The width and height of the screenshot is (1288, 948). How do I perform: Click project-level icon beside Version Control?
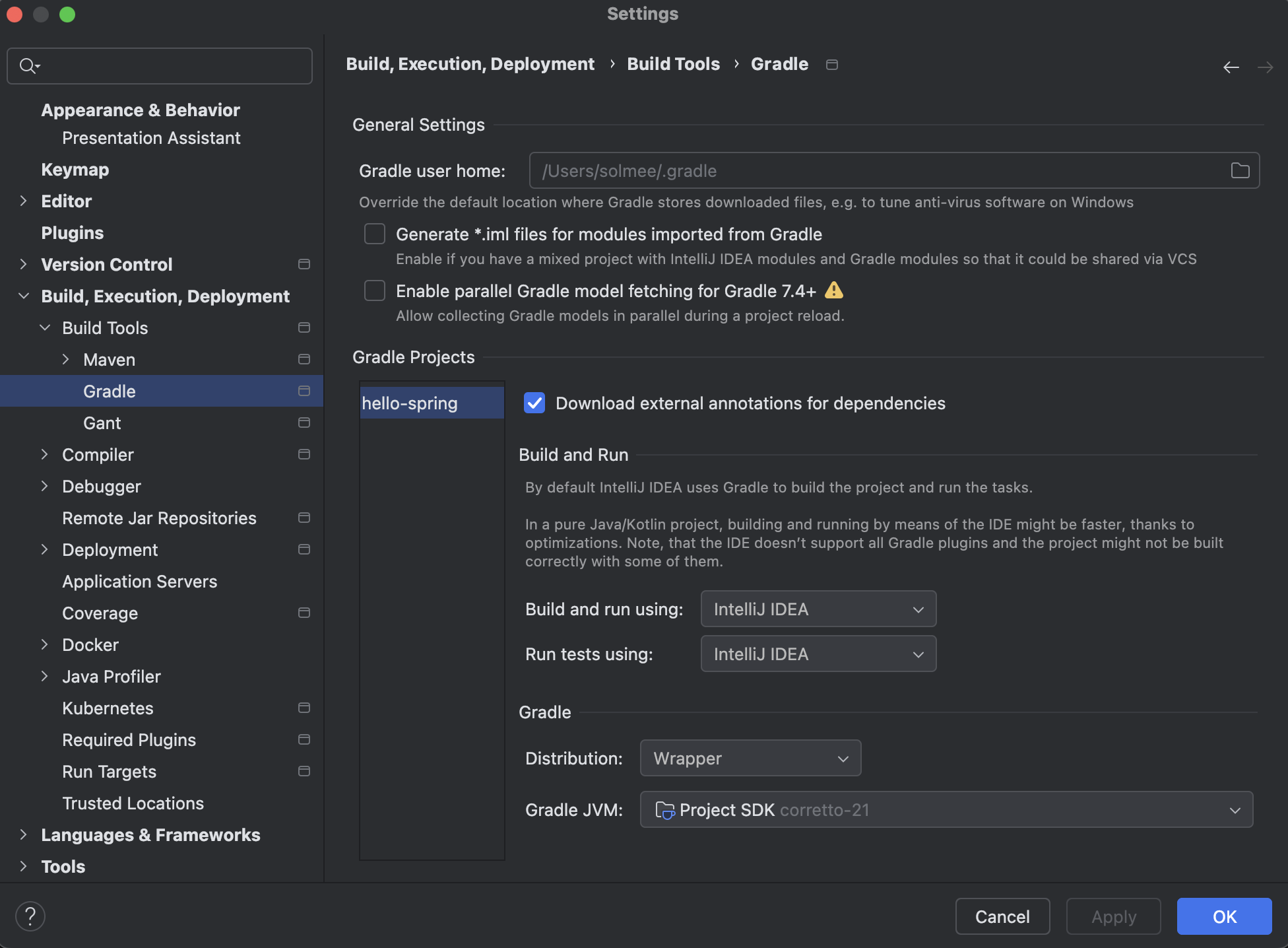(304, 265)
